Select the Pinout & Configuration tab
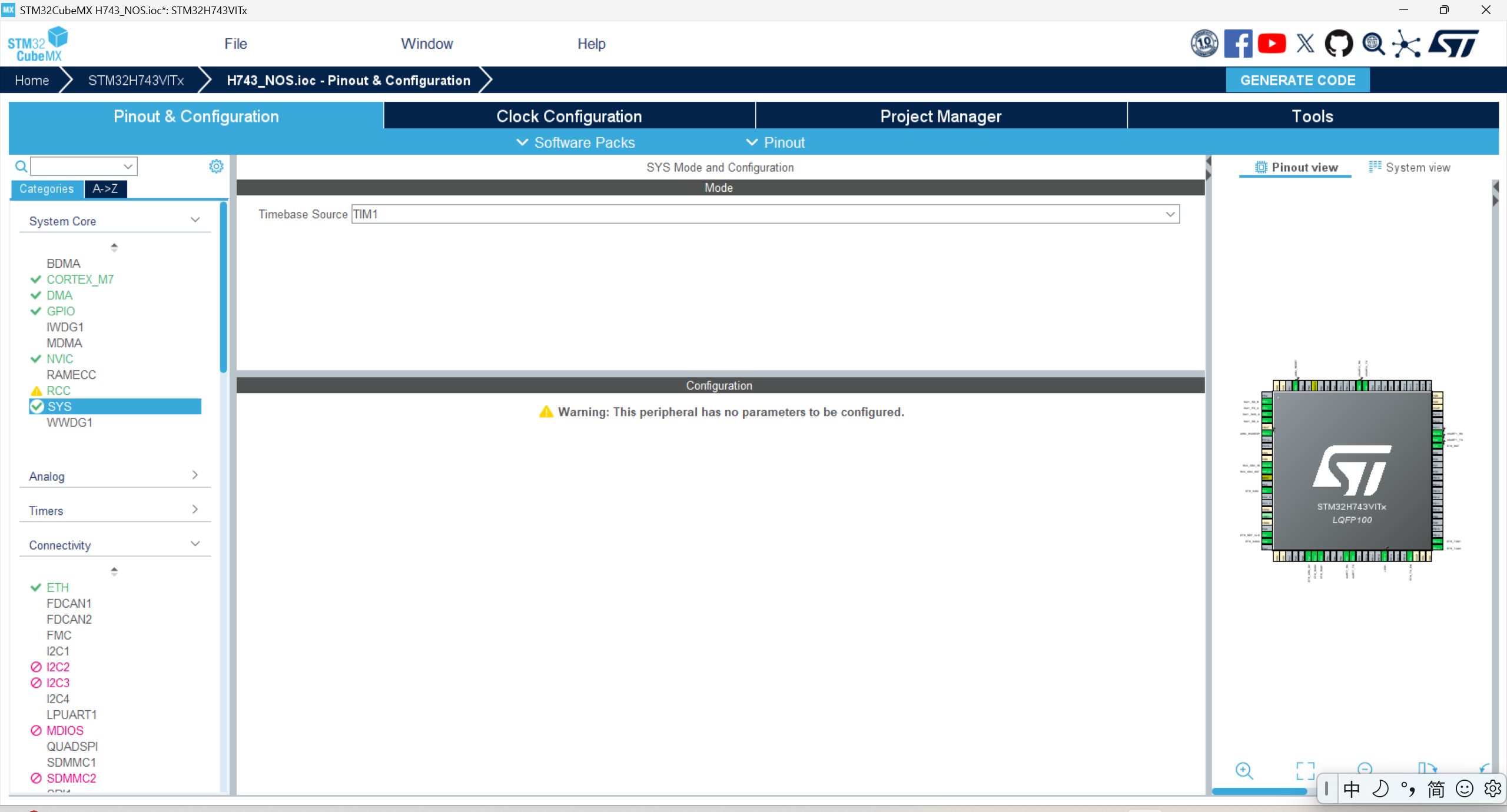Screen dimensions: 1507x812 [196, 116]
